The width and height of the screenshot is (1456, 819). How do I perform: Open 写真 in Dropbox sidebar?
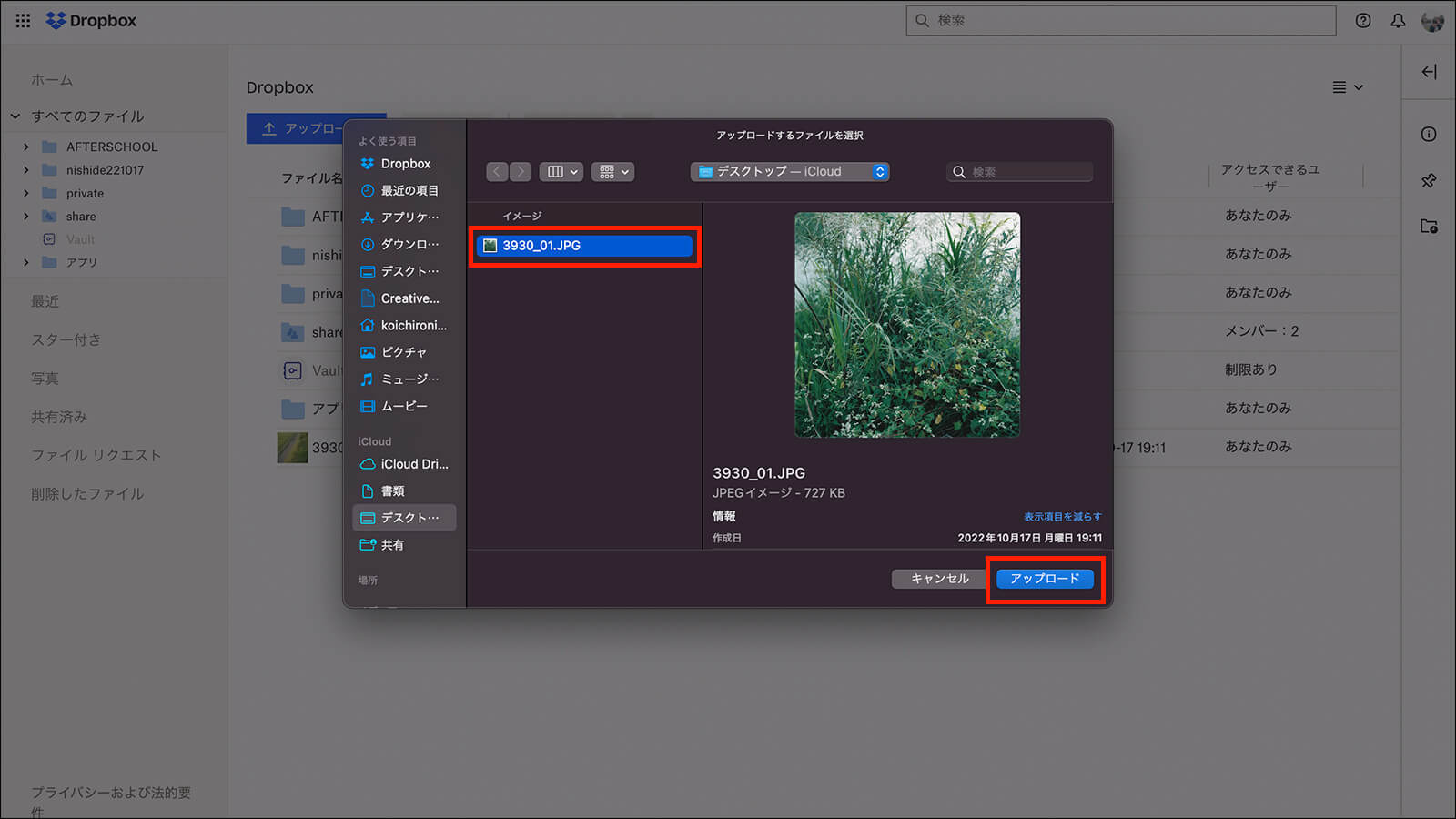[x=45, y=378]
